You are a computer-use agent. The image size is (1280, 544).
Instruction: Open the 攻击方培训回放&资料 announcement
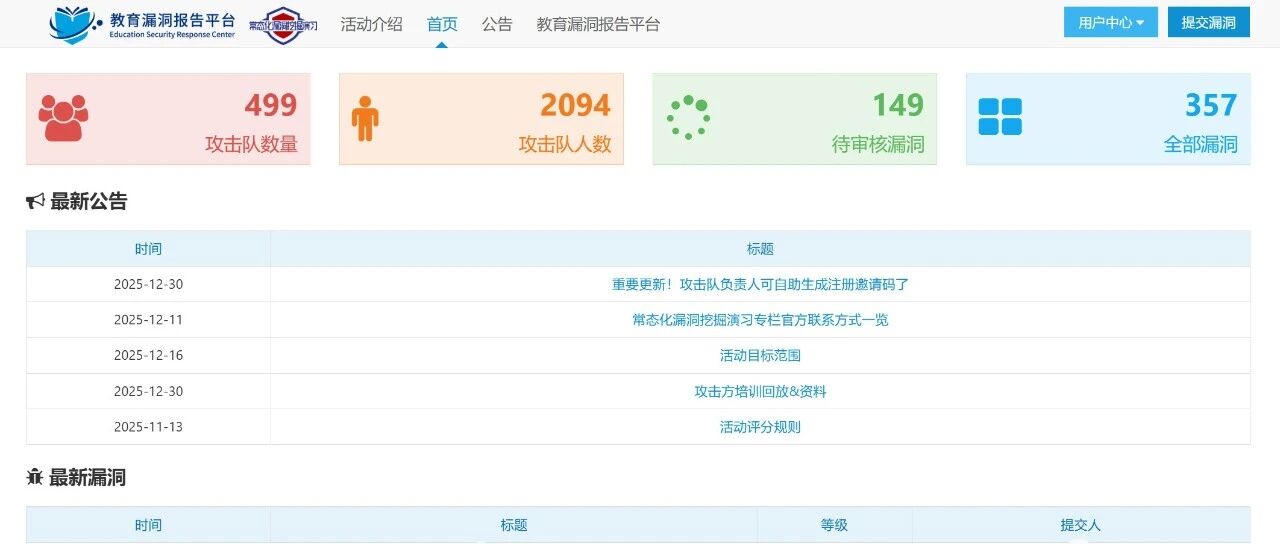[x=760, y=391]
